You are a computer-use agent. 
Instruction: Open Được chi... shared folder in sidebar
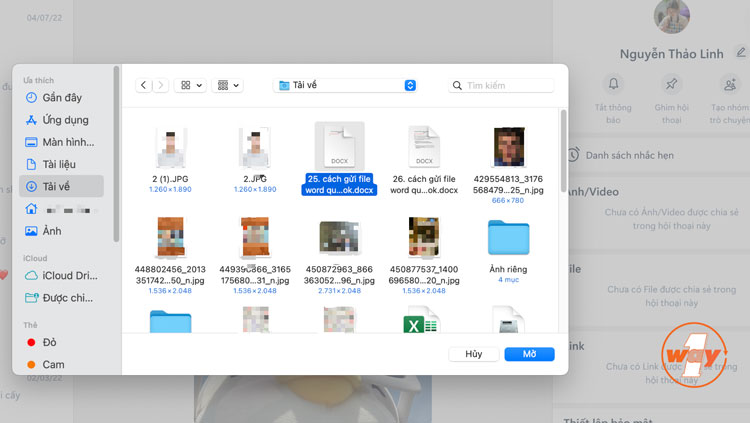pyautogui.click(x=62, y=298)
